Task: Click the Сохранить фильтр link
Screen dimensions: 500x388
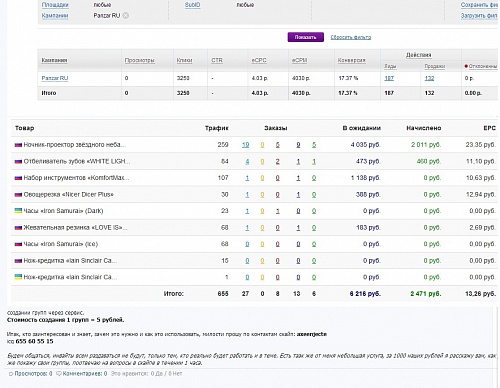Action: click(480, 5)
